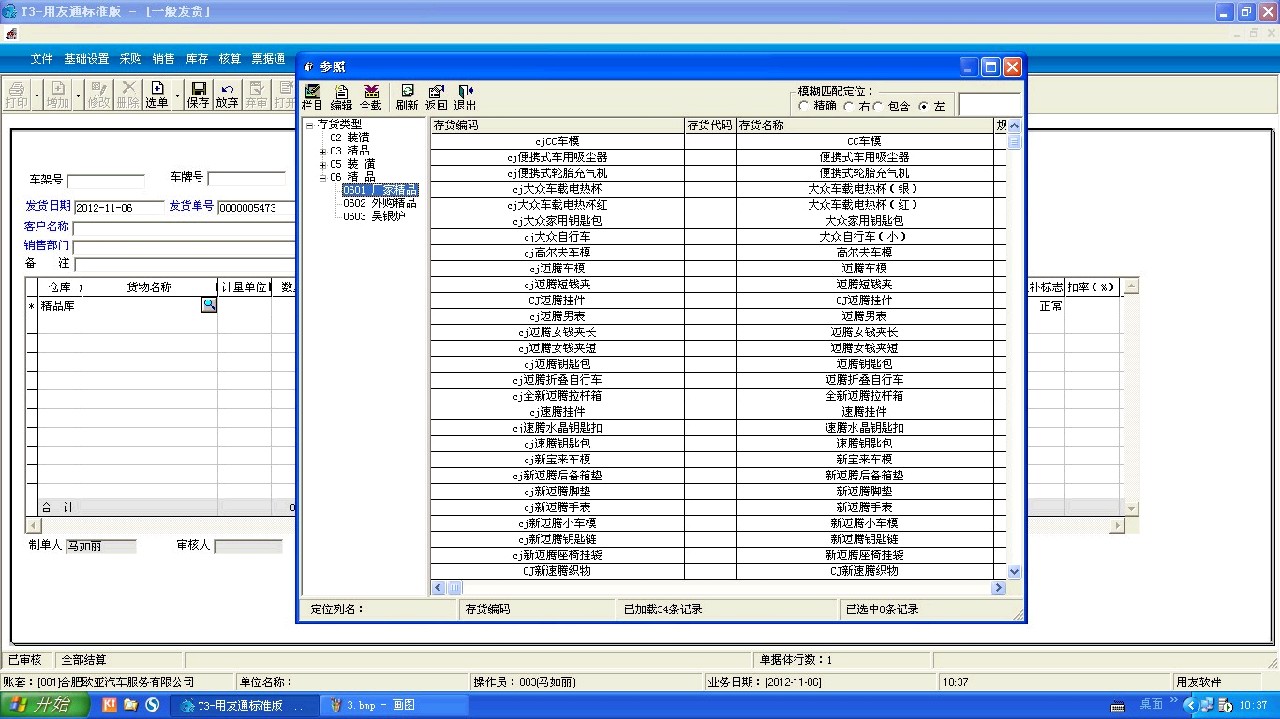Click the 编辑 (edit) icon in the 参照 dialog
Image resolution: width=1280 pixels, height=719 pixels.
(341, 97)
